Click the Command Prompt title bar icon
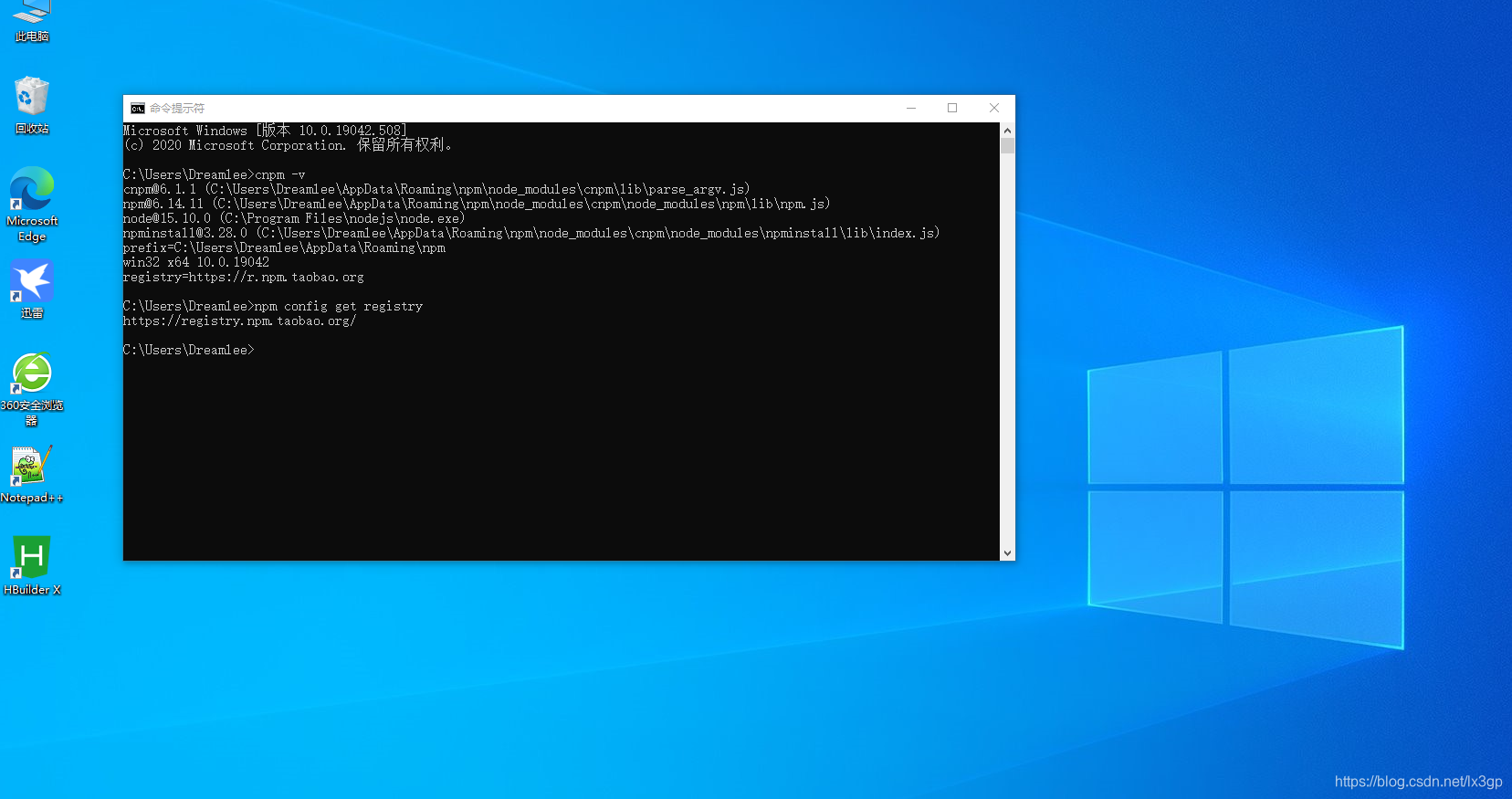This screenshot has width=1512, height=799. click(138, 109)
